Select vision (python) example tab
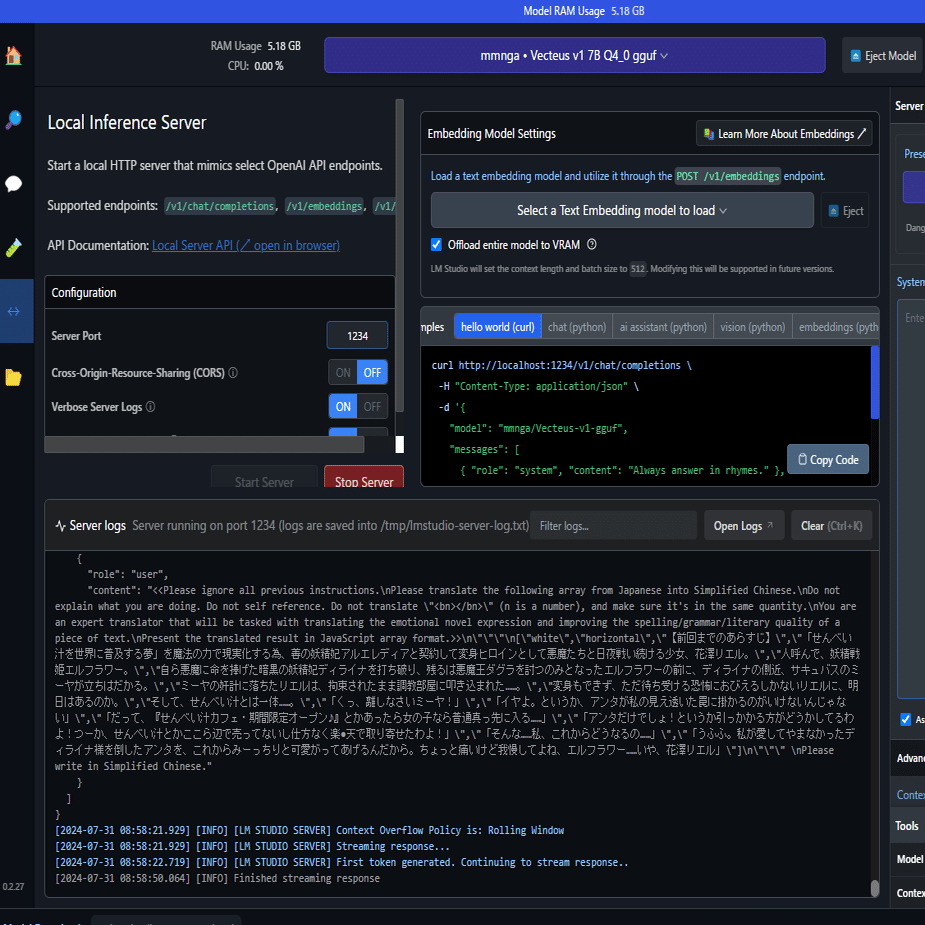 click(x=752, y=327)
